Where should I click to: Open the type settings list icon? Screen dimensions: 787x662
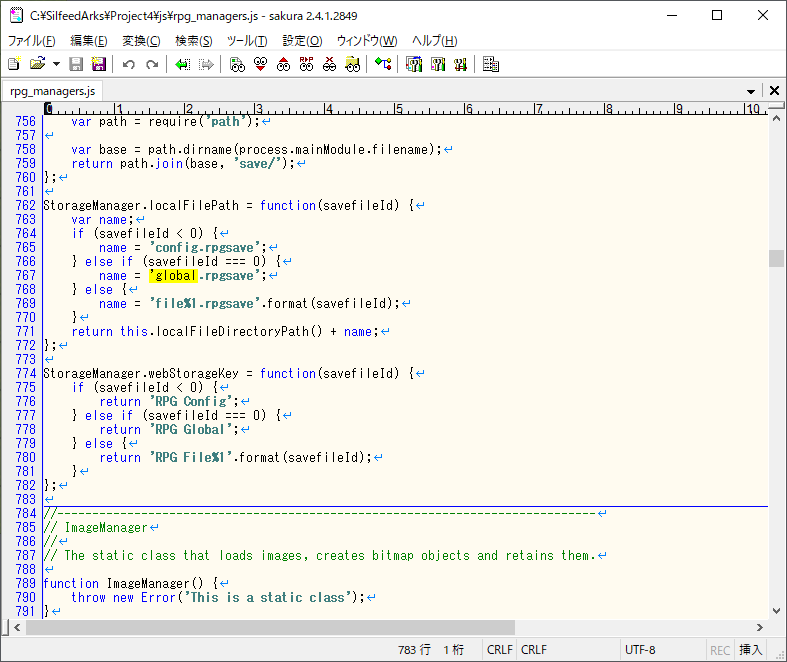pyautogui.click(x=414, y=64)
